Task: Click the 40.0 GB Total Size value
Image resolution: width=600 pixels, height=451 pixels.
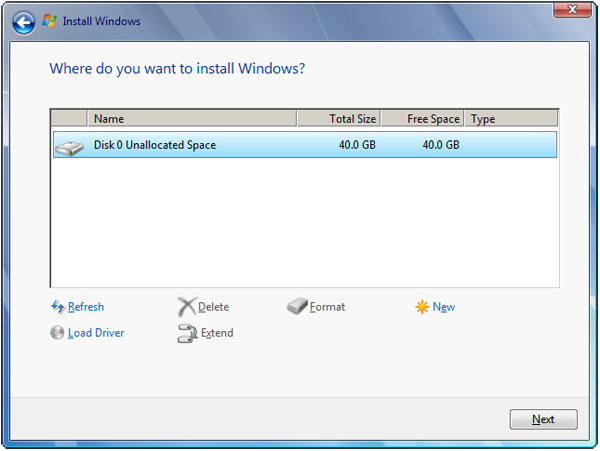Action: pyautogui.click(x=357, y=145)
